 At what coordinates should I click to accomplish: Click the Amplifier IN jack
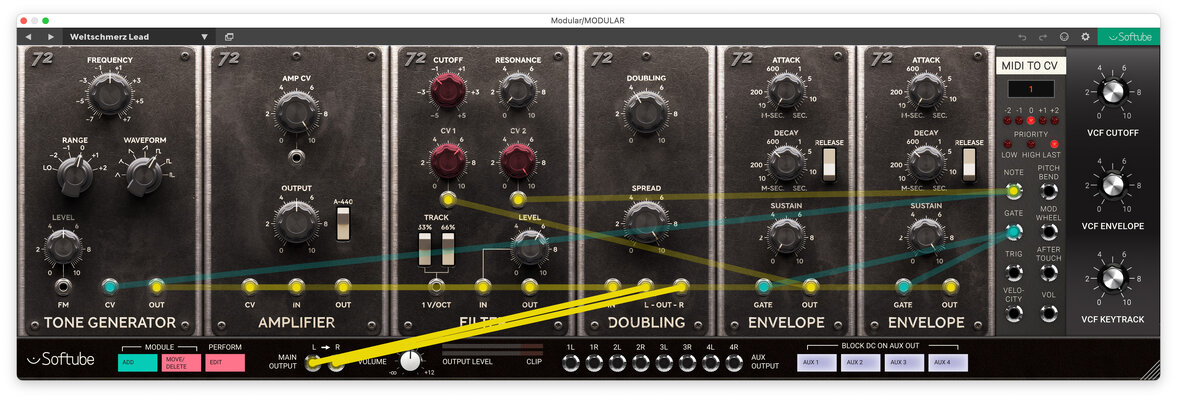(x=296, y=286)
